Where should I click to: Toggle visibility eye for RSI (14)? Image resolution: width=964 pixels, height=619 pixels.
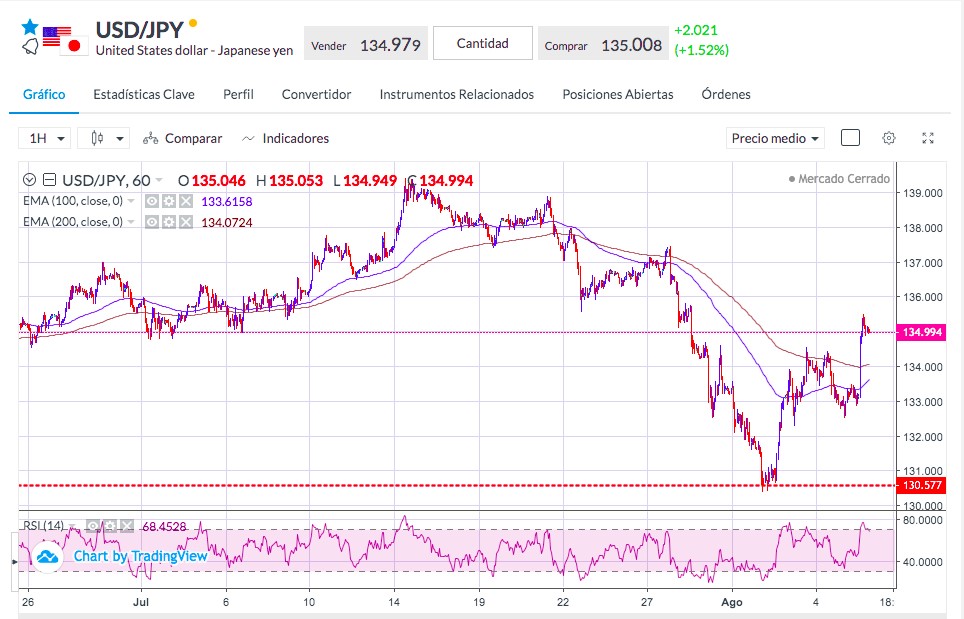[x=93, y=526]
